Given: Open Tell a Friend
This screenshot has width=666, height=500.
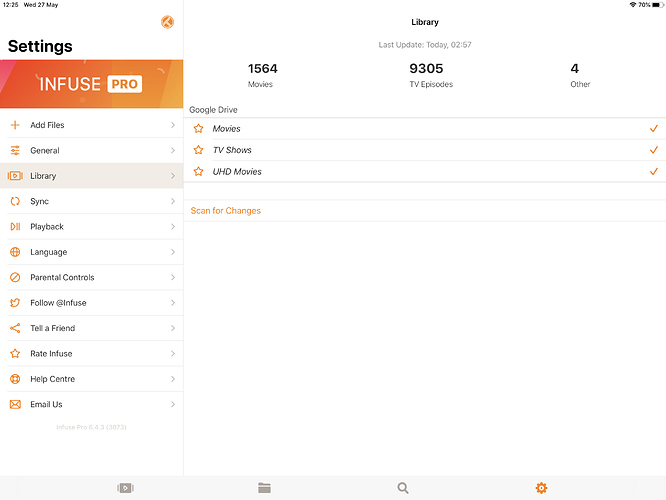Looking at the screenshot, I should 92,328.
